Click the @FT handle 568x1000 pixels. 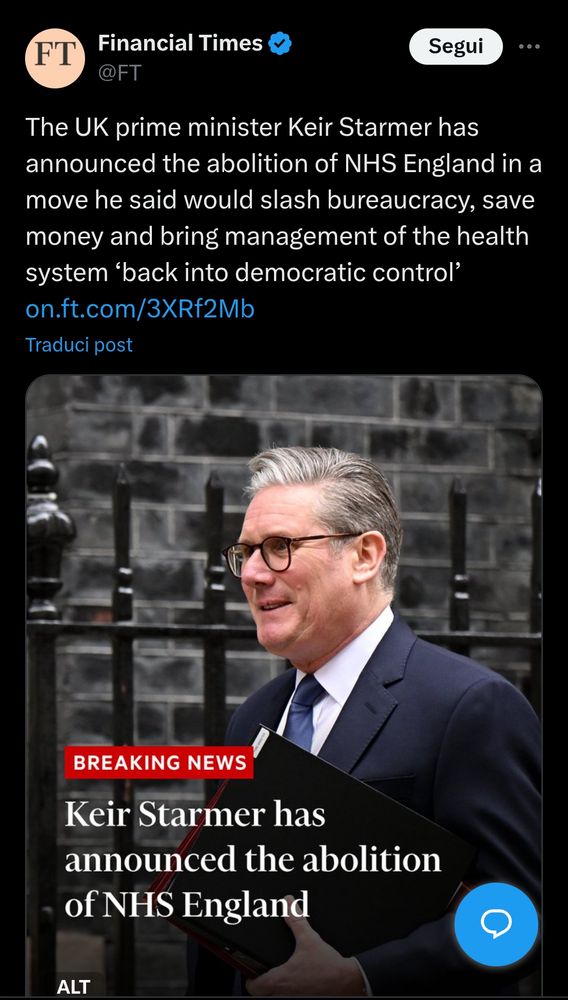[x=119, y=73]
